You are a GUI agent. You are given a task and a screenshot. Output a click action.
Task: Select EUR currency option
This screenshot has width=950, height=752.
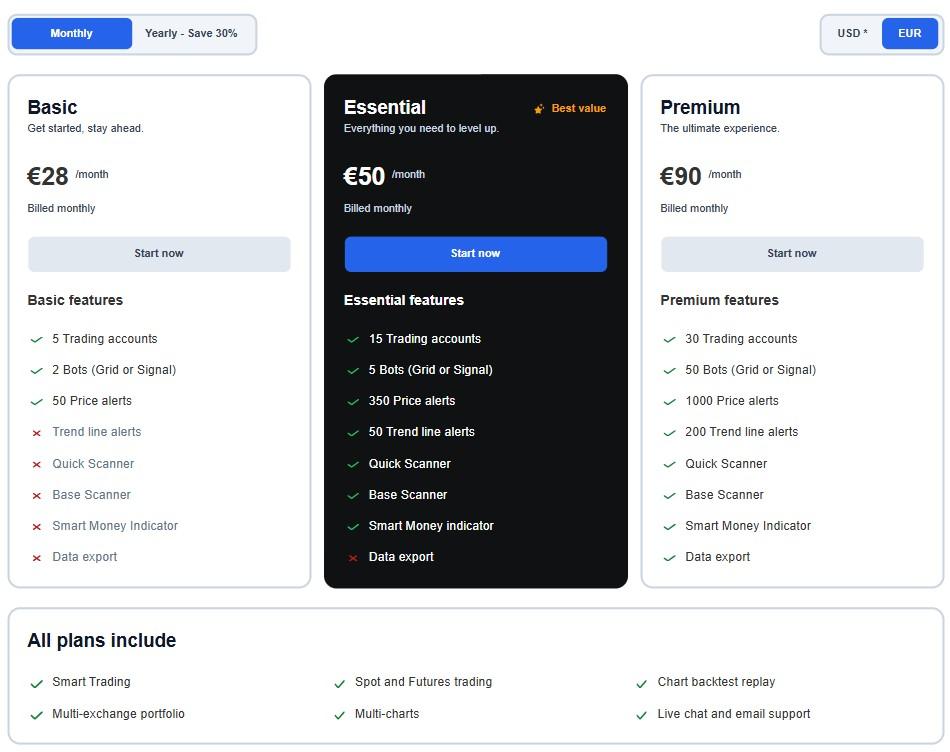pos(909,33)
